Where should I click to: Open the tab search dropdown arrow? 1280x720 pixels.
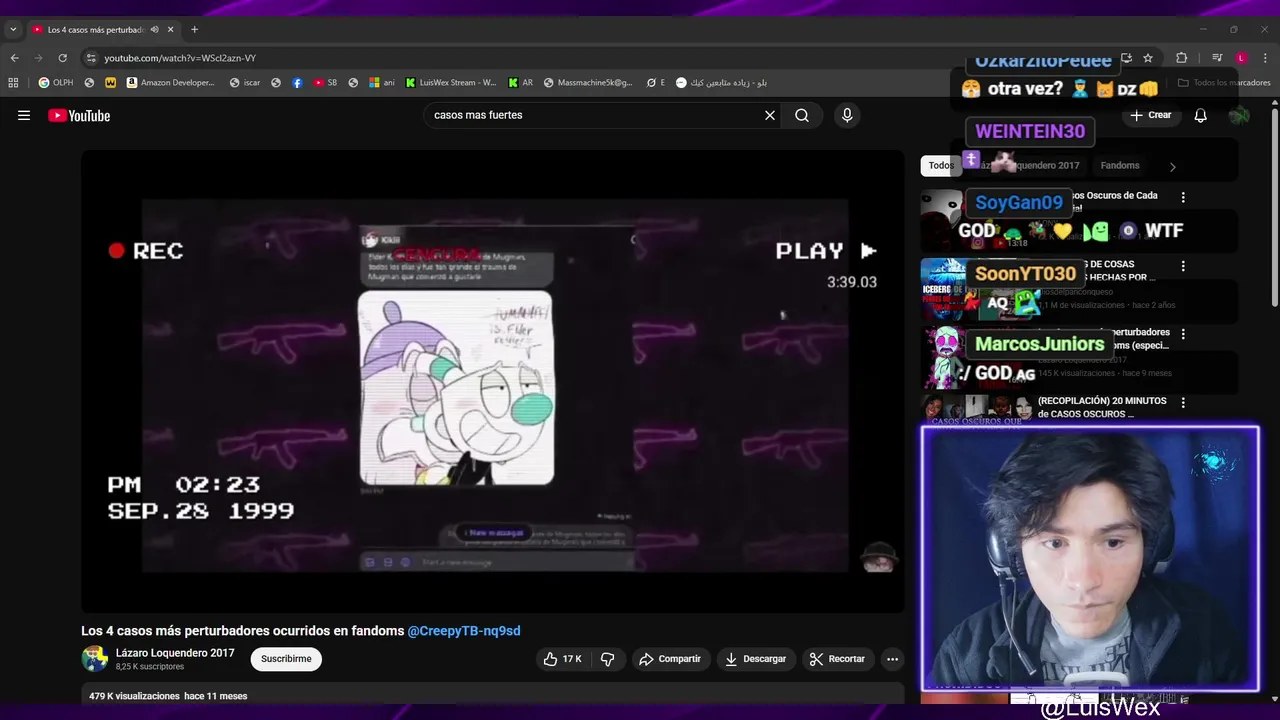point(13,30)
